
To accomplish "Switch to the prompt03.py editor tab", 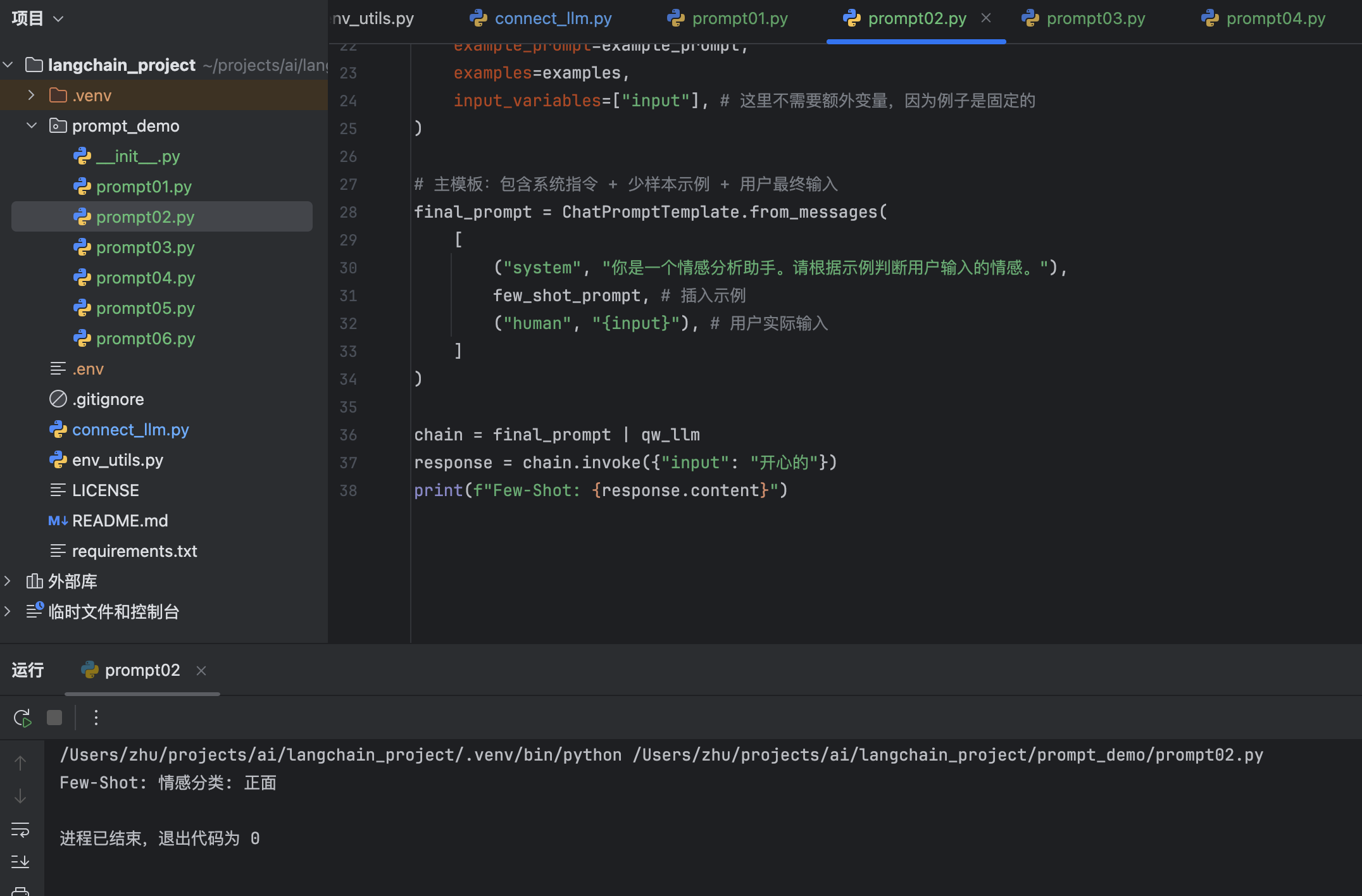I will [1095, 18].
